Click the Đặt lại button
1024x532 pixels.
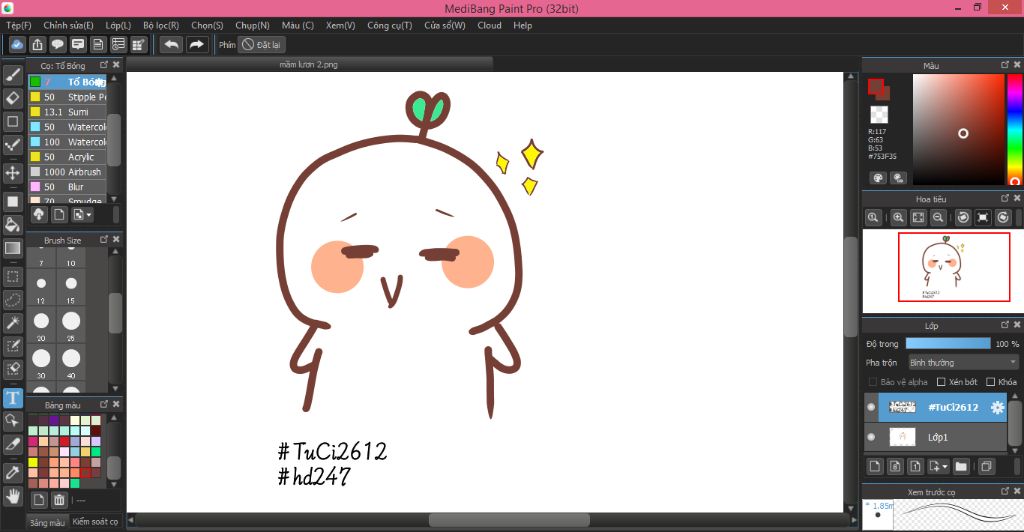[x=261, y=44]
